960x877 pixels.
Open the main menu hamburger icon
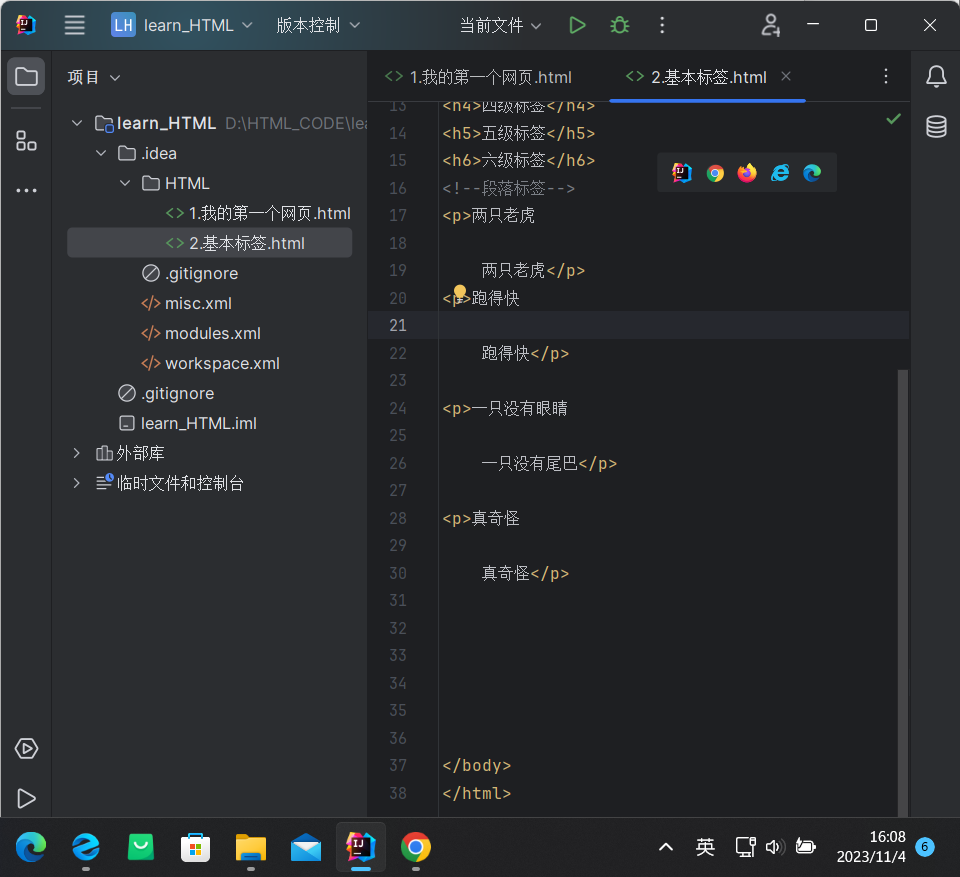click(74, 25)
